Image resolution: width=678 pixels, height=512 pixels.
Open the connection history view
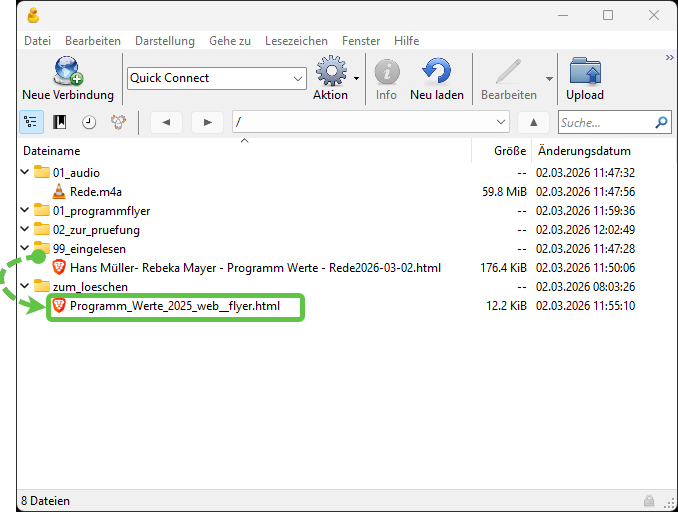coord(89,122)
